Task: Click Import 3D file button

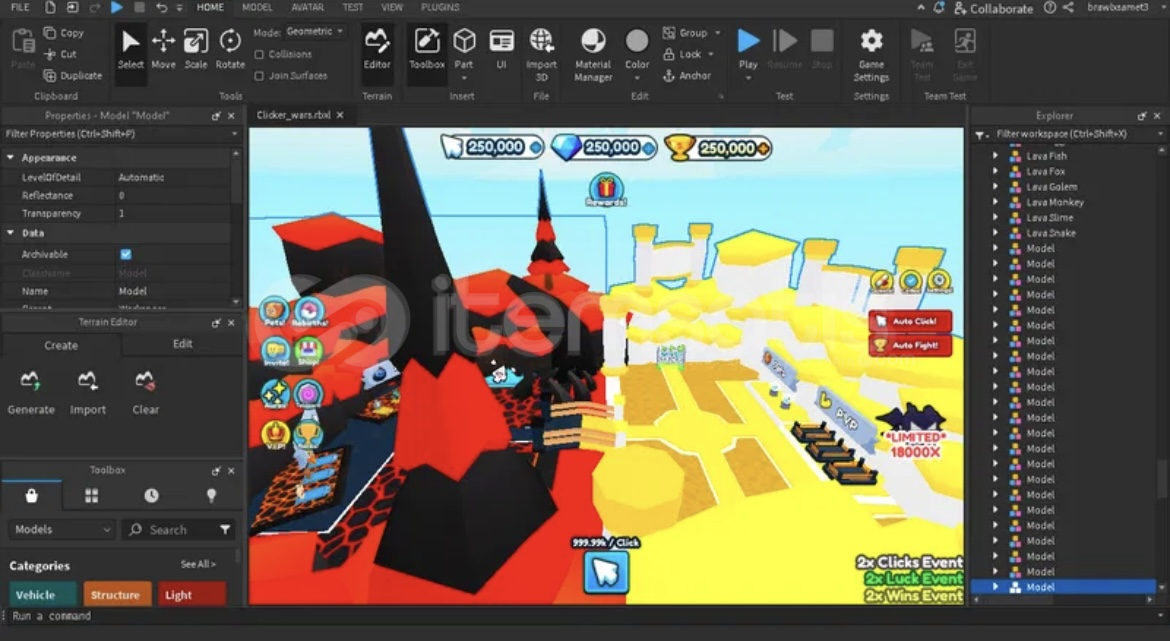Action: pos(542,54)
